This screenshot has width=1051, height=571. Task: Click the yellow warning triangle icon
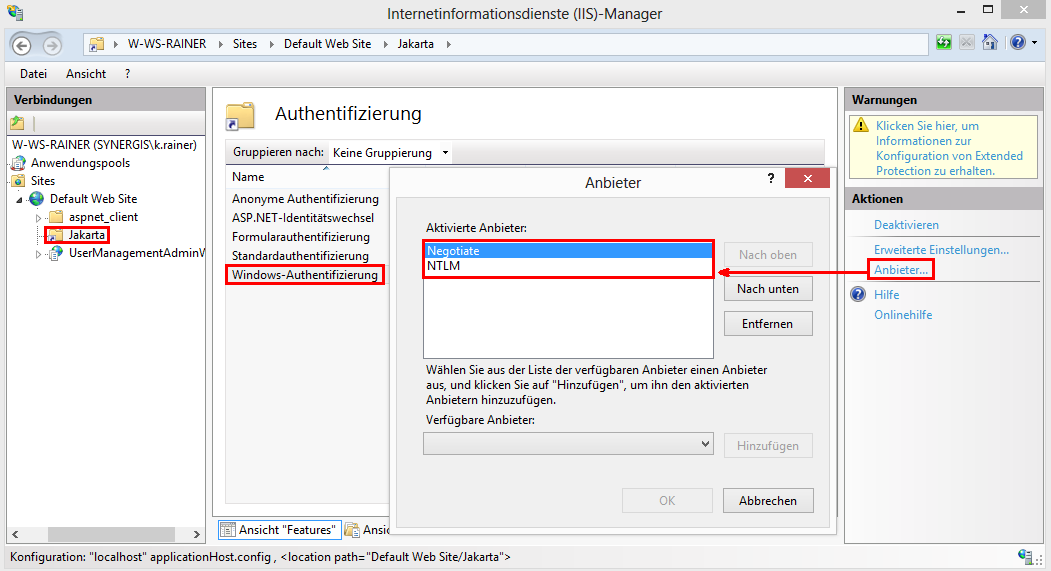[860, 127]
